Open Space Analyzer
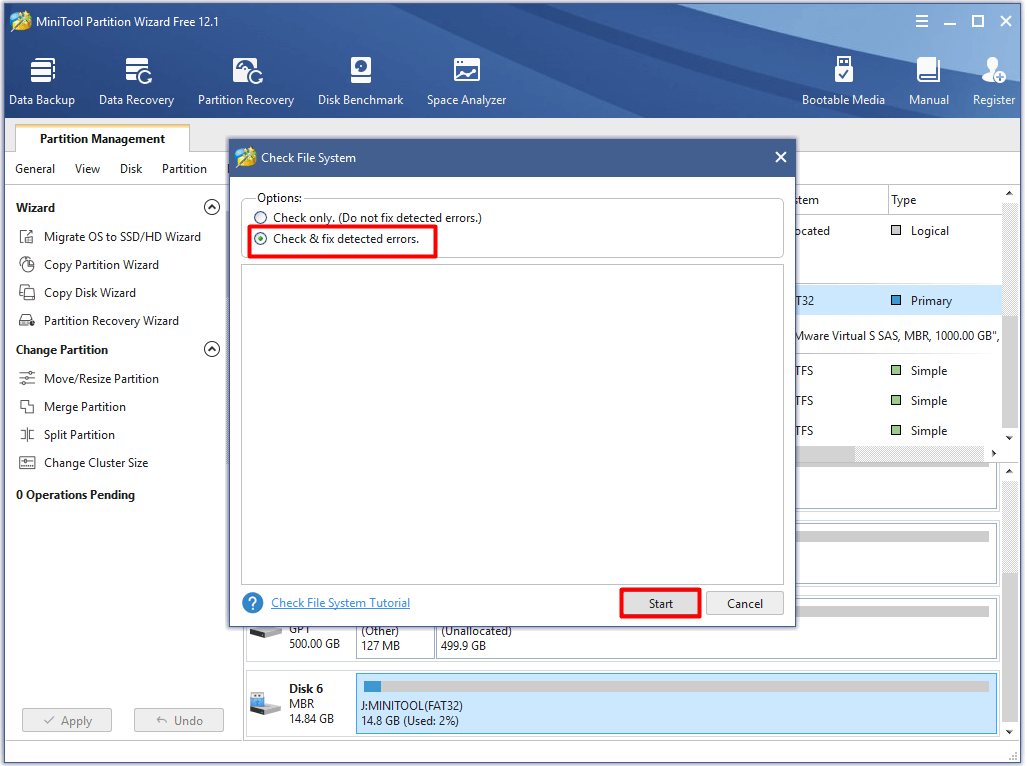Viewport: 1027px width, 766px height. [466, 81]
